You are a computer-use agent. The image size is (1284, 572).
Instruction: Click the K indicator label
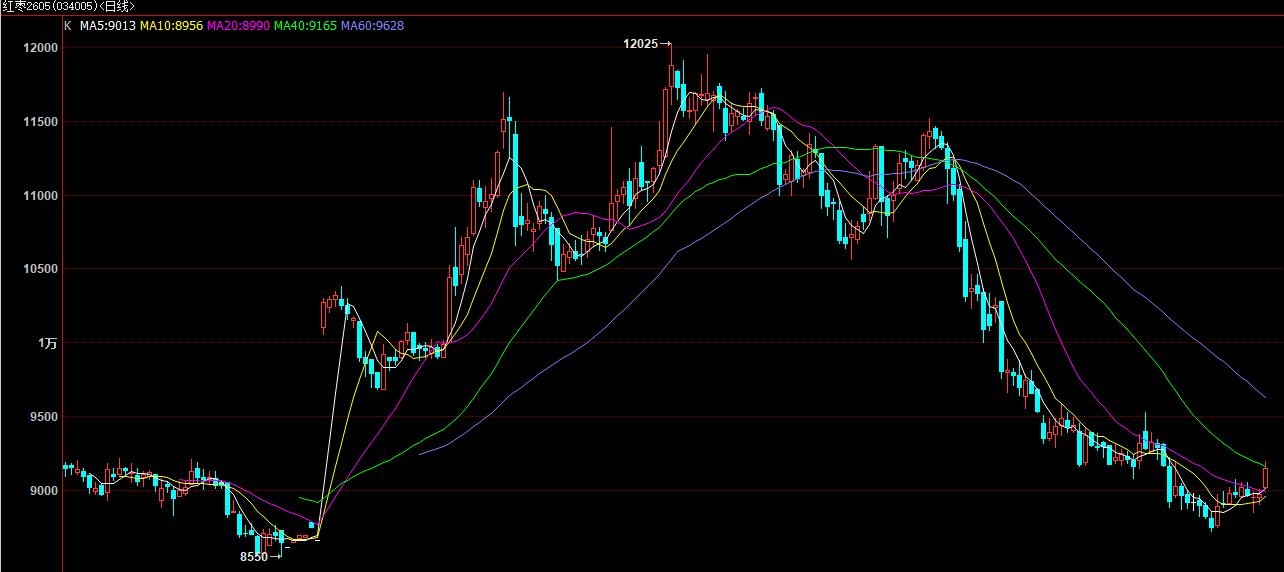[67, 26]
